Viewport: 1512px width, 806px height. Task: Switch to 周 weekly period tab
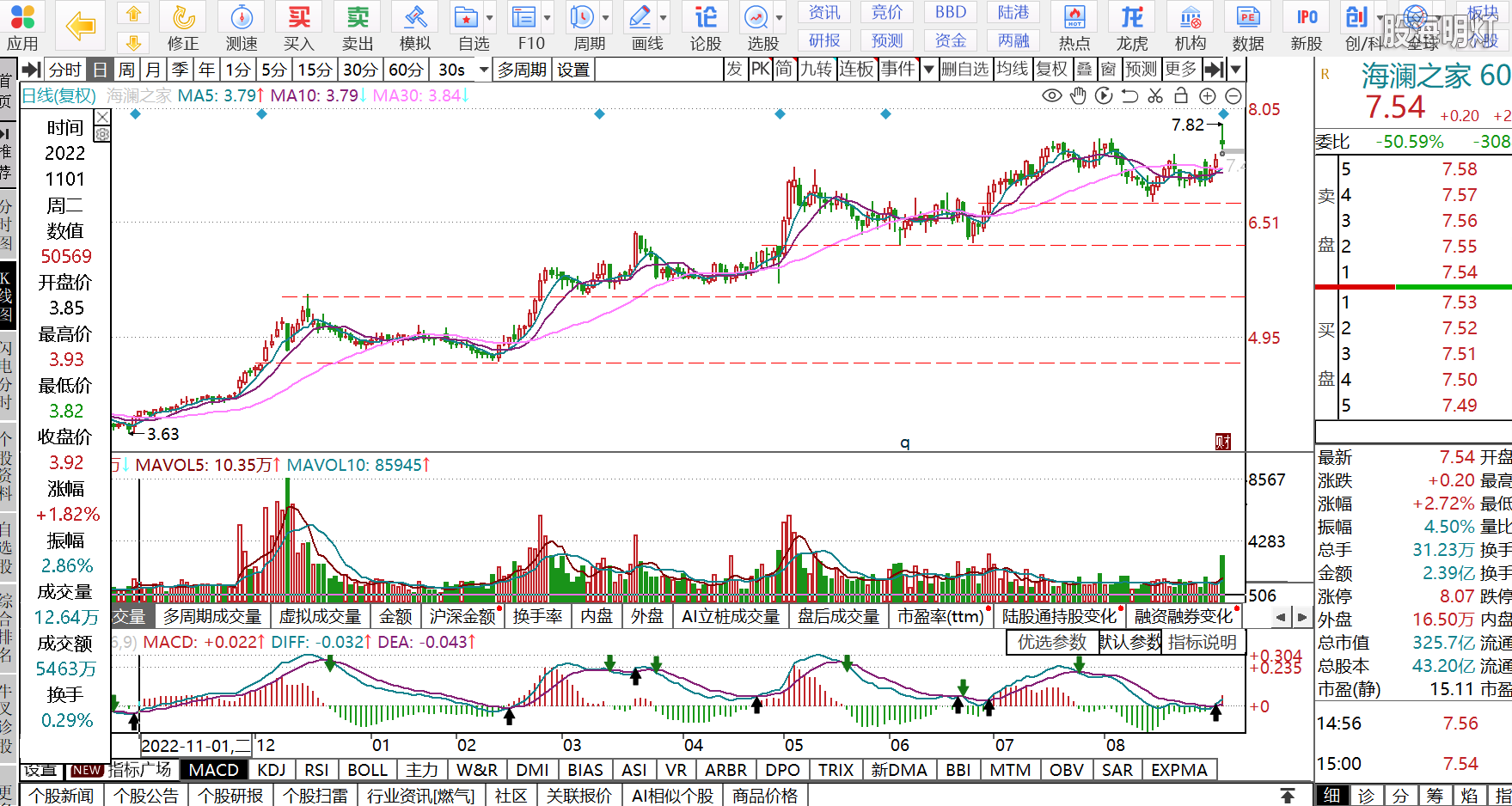click(x=127, y=70)
